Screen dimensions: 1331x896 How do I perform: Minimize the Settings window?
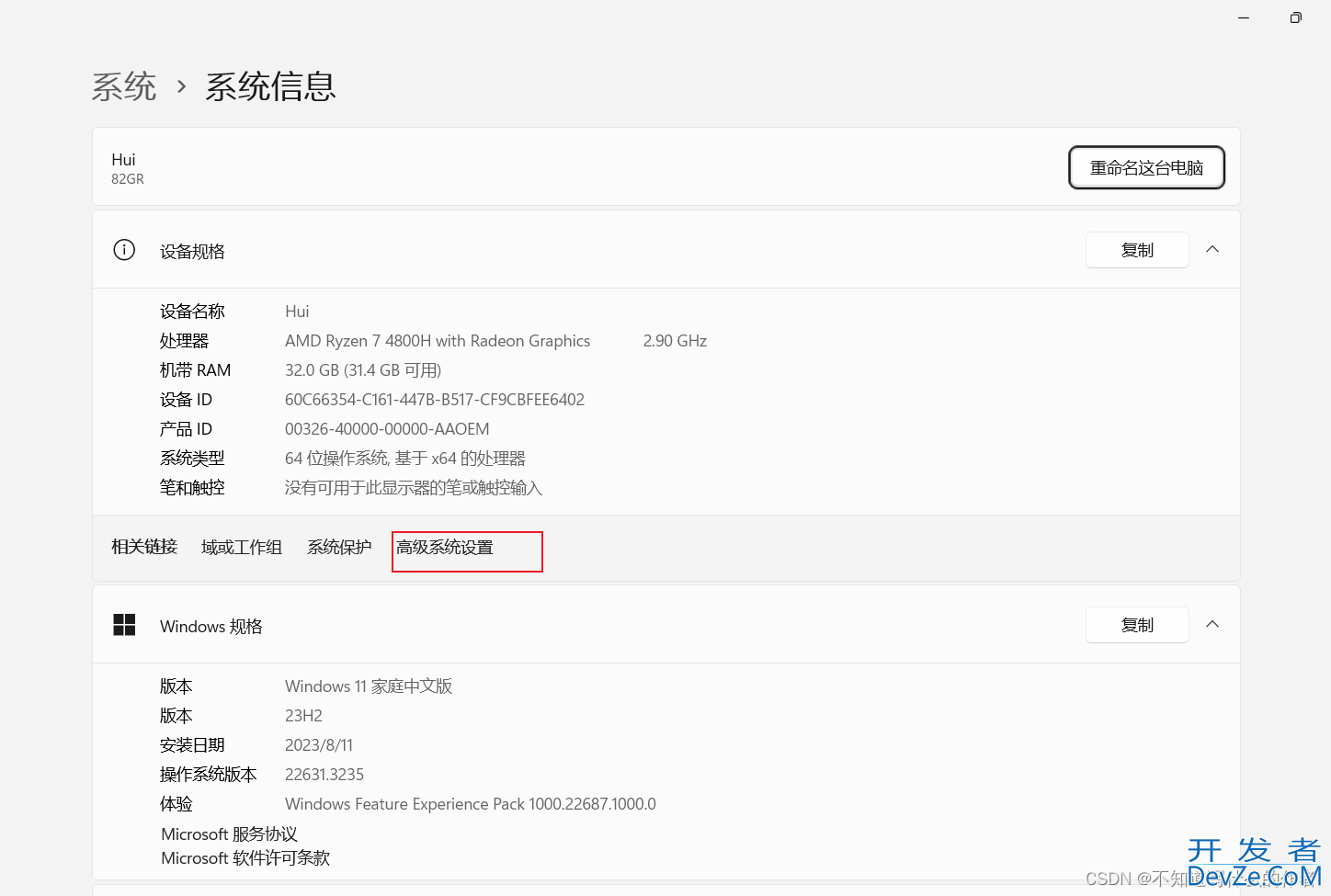tap(1244, 17)
